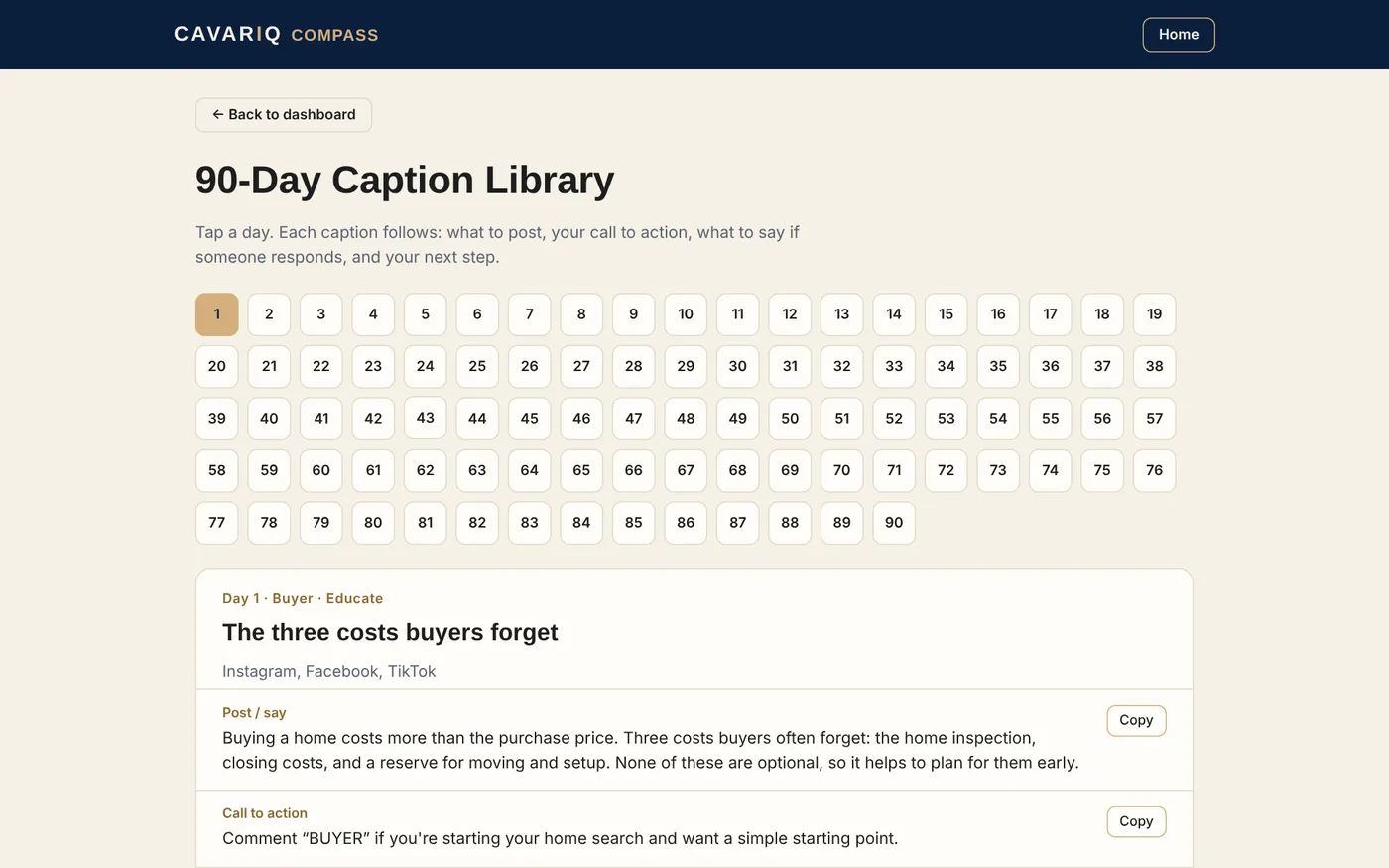Choose day 77 from the grid
The width and height of the screenshot is (1389, 868).
(217, 523)
